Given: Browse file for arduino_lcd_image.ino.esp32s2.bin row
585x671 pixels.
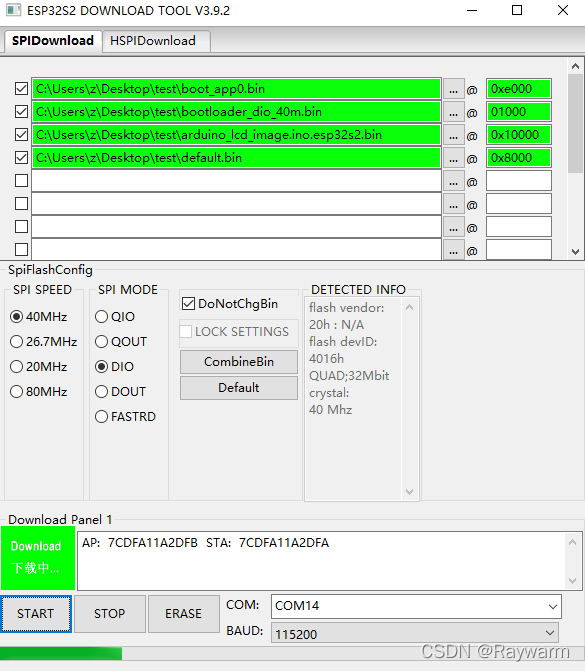Looking at the screenshot, I should (454, 135).
